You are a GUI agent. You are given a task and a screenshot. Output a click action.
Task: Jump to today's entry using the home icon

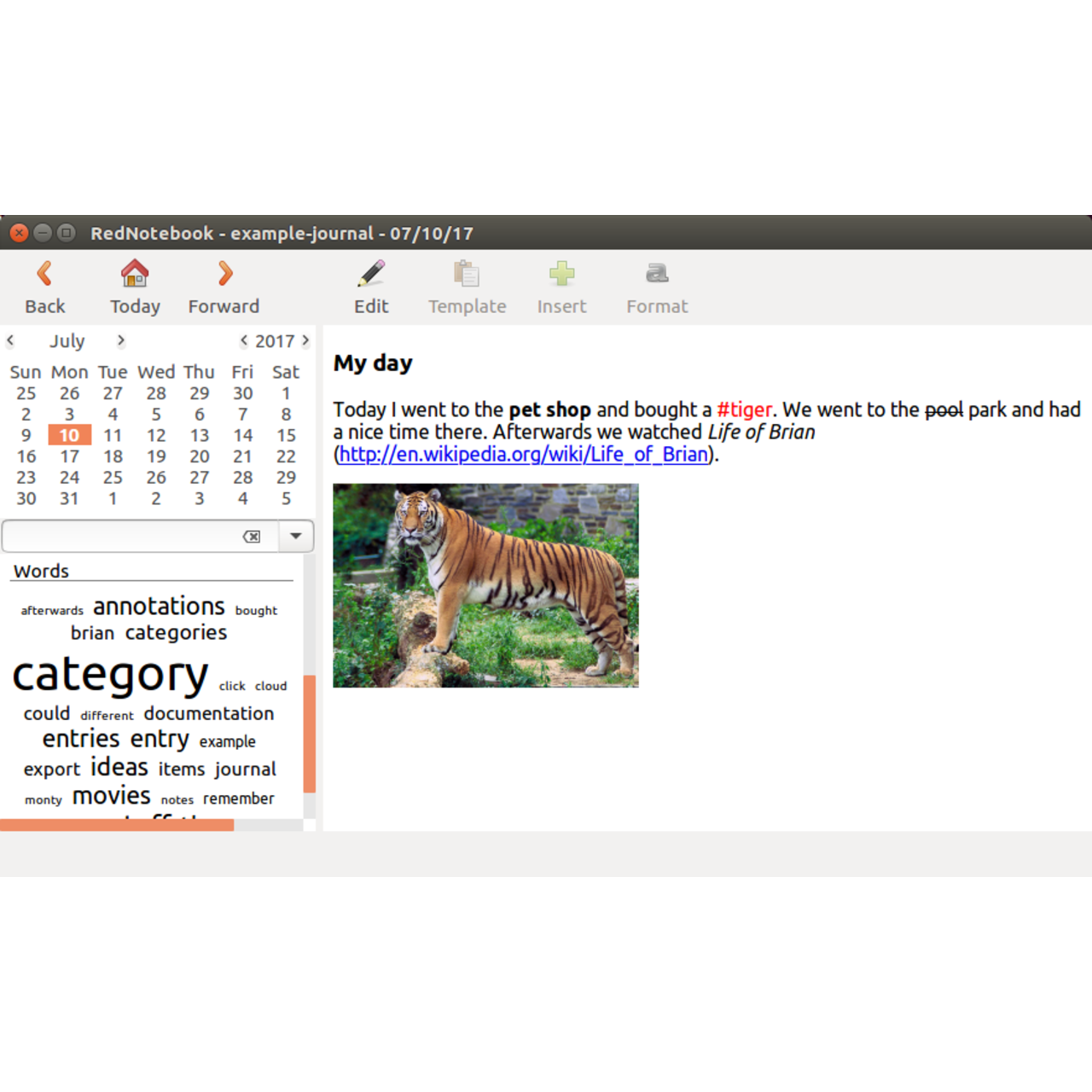click(134, 273)
